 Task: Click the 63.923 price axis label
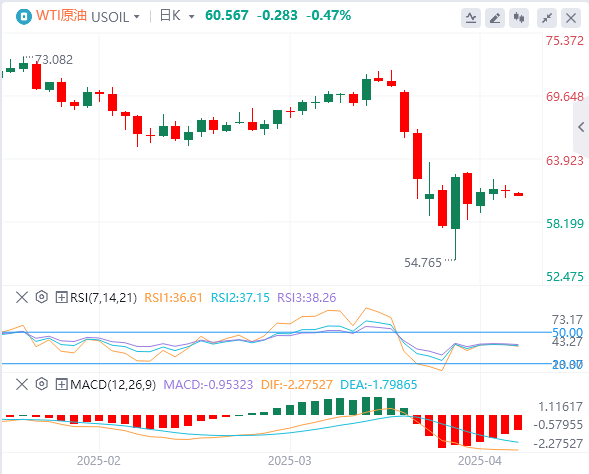coord(565,161)
